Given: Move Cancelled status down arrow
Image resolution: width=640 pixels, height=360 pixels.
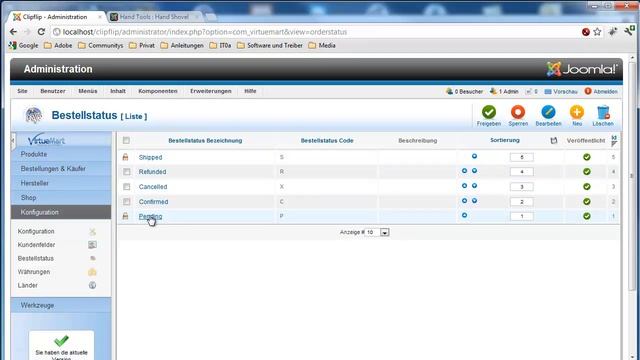Looking at the screenshot, I should (474, 186).
